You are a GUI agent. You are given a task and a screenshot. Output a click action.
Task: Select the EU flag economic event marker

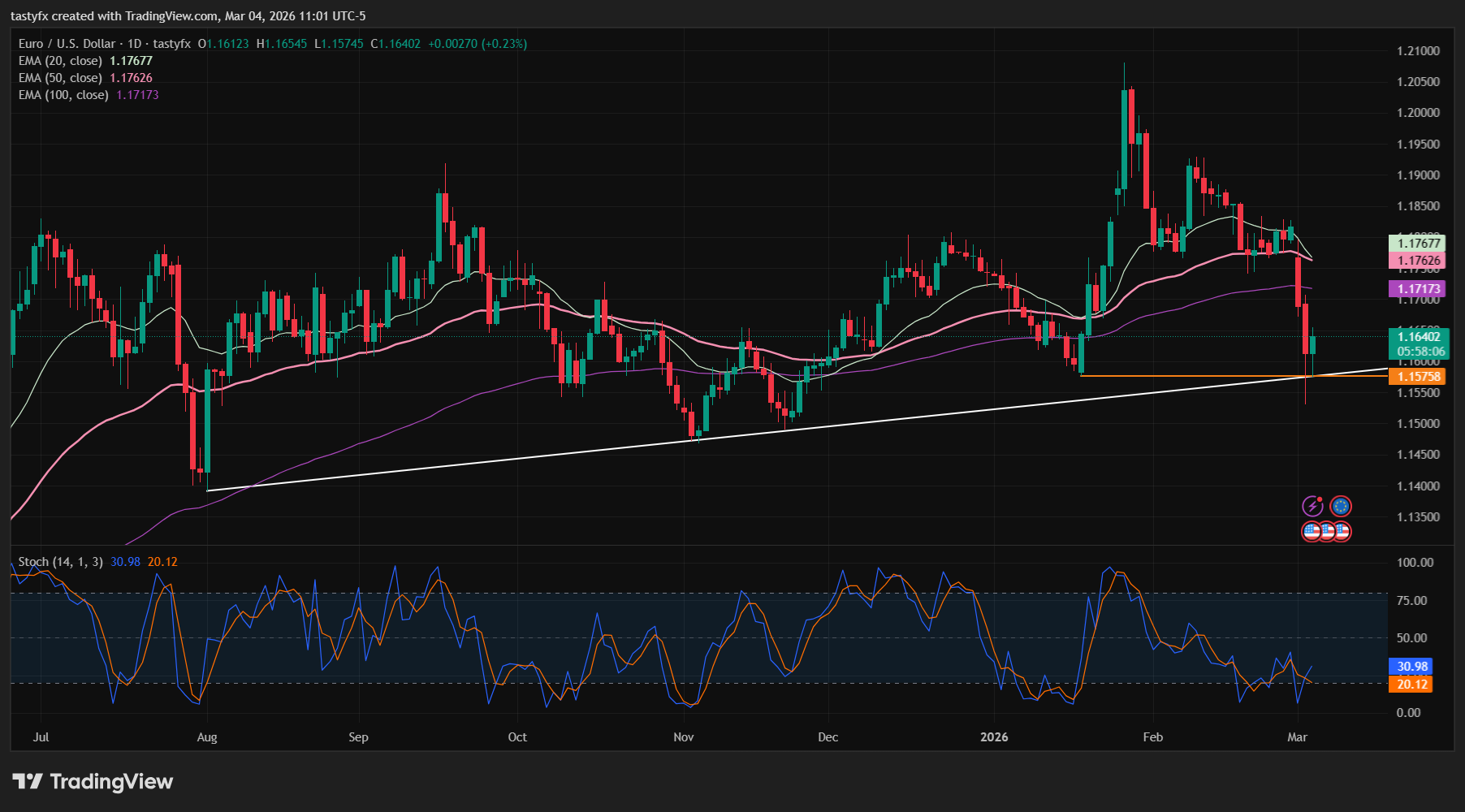tap(1341, 506)
